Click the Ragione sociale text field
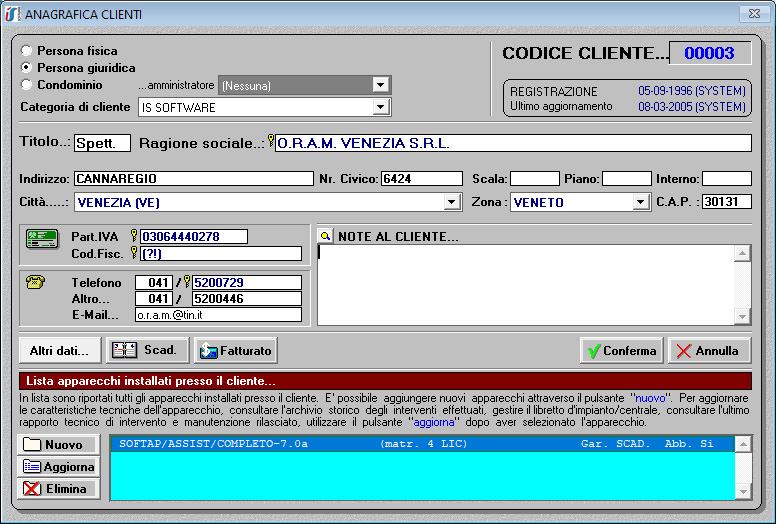The image size is (776, 524). (512, 143)
